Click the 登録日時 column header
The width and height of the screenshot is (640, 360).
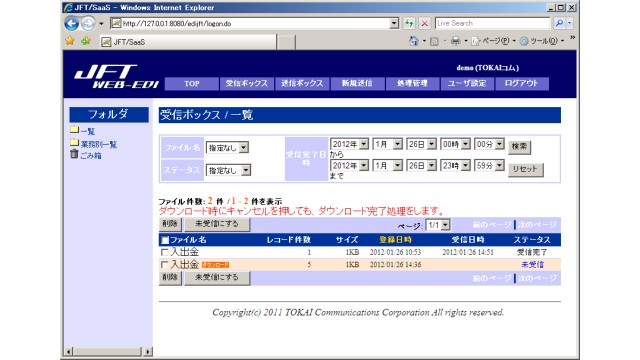pos(395,240)
